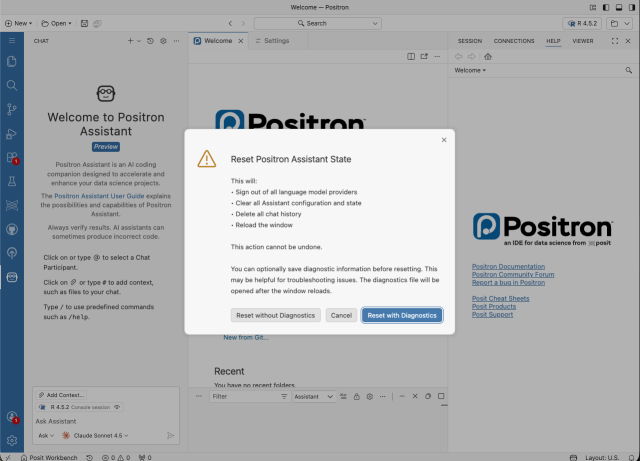Expand new chat options chevron
Image resolution: width=640 pixels, height=461 pixels.
pos(139,41)
